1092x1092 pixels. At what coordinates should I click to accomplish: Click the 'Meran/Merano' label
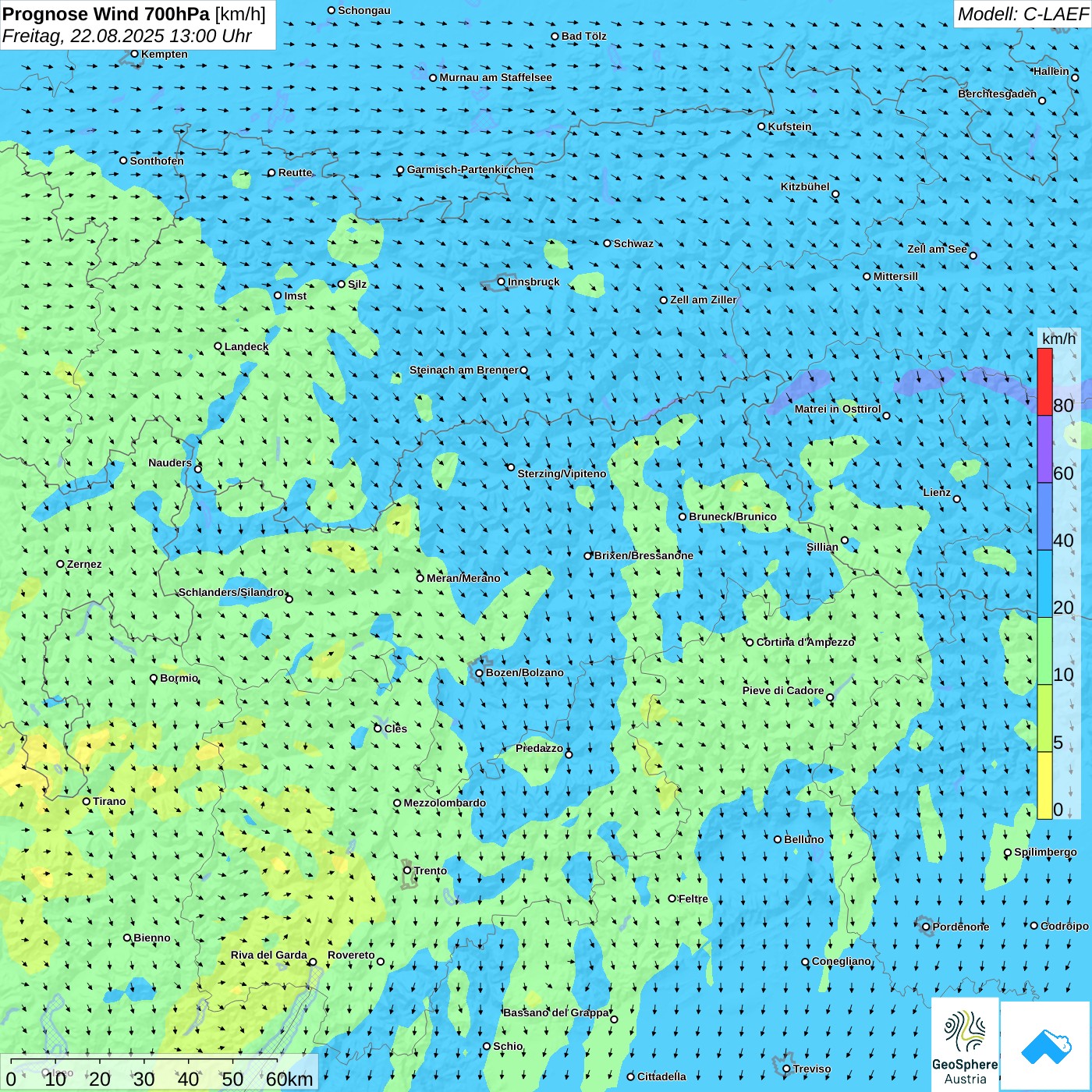click(463, 578)
